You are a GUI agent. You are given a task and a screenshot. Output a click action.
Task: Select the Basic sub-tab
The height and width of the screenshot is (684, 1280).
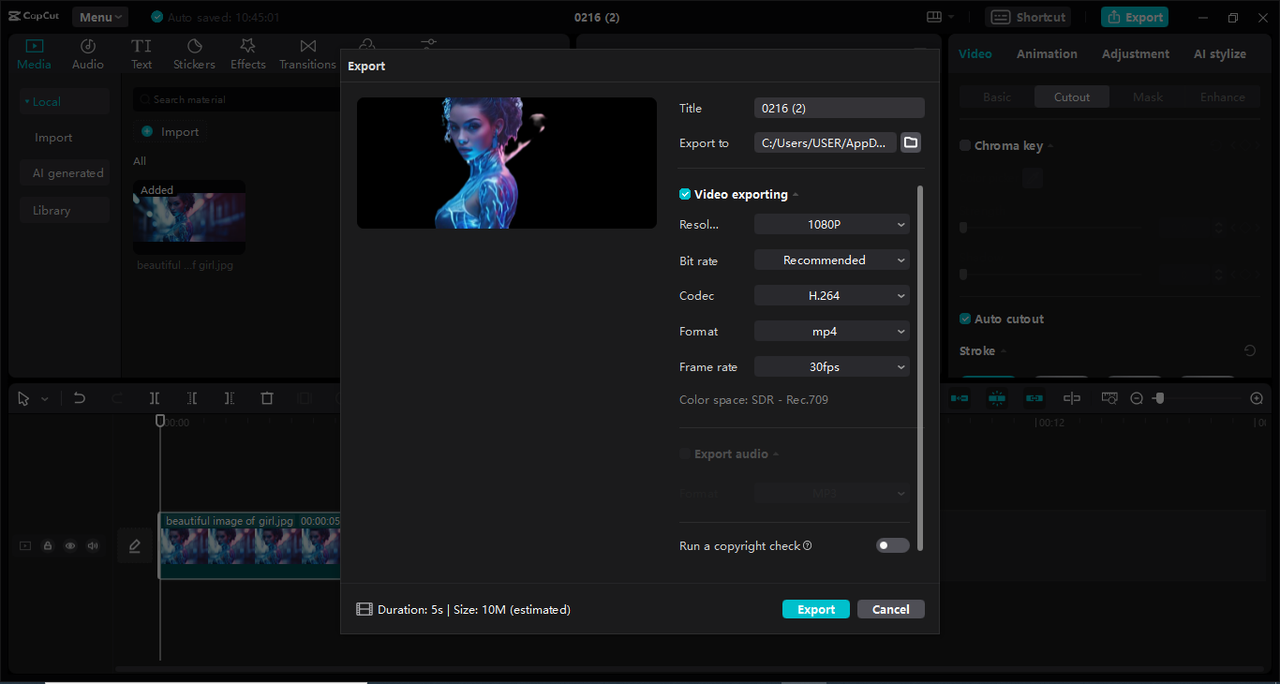997,97
